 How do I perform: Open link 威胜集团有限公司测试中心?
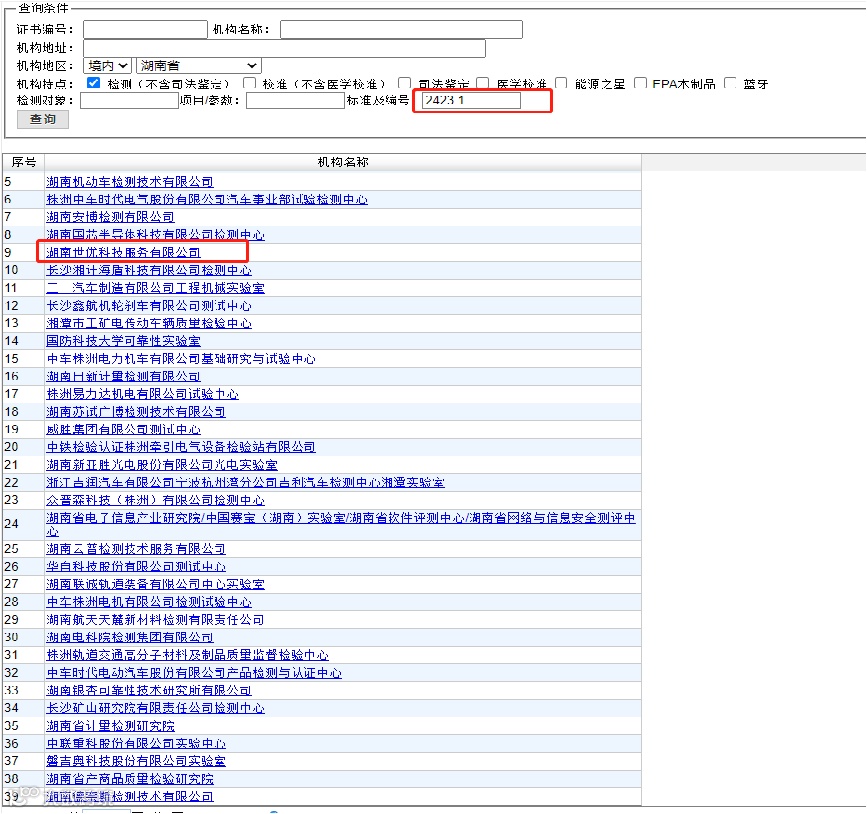(x=123, y=430)
